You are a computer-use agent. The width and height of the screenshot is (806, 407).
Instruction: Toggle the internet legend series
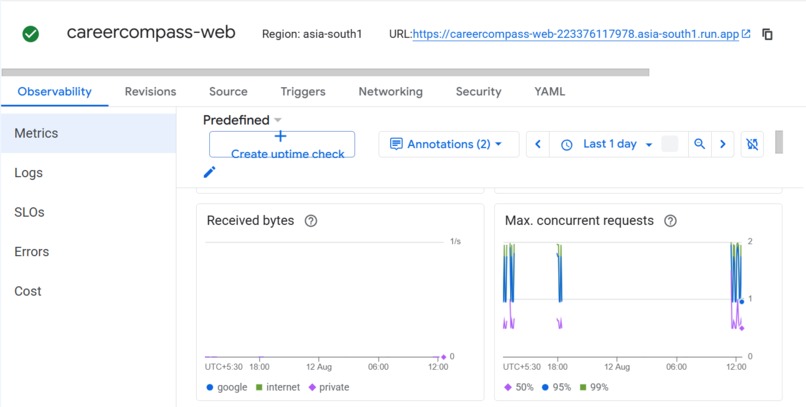click(x=278, y=387)
